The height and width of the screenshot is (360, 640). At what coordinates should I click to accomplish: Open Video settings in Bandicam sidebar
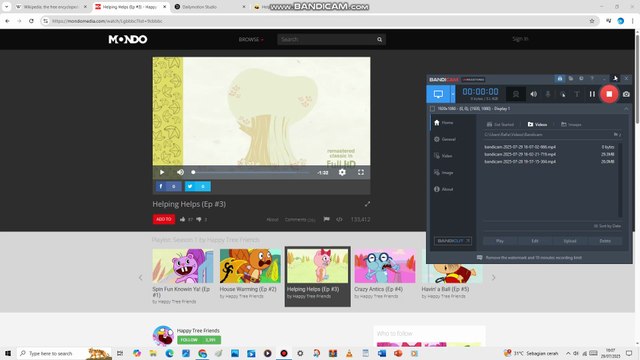pyautogui.click(x=443, y=156)
